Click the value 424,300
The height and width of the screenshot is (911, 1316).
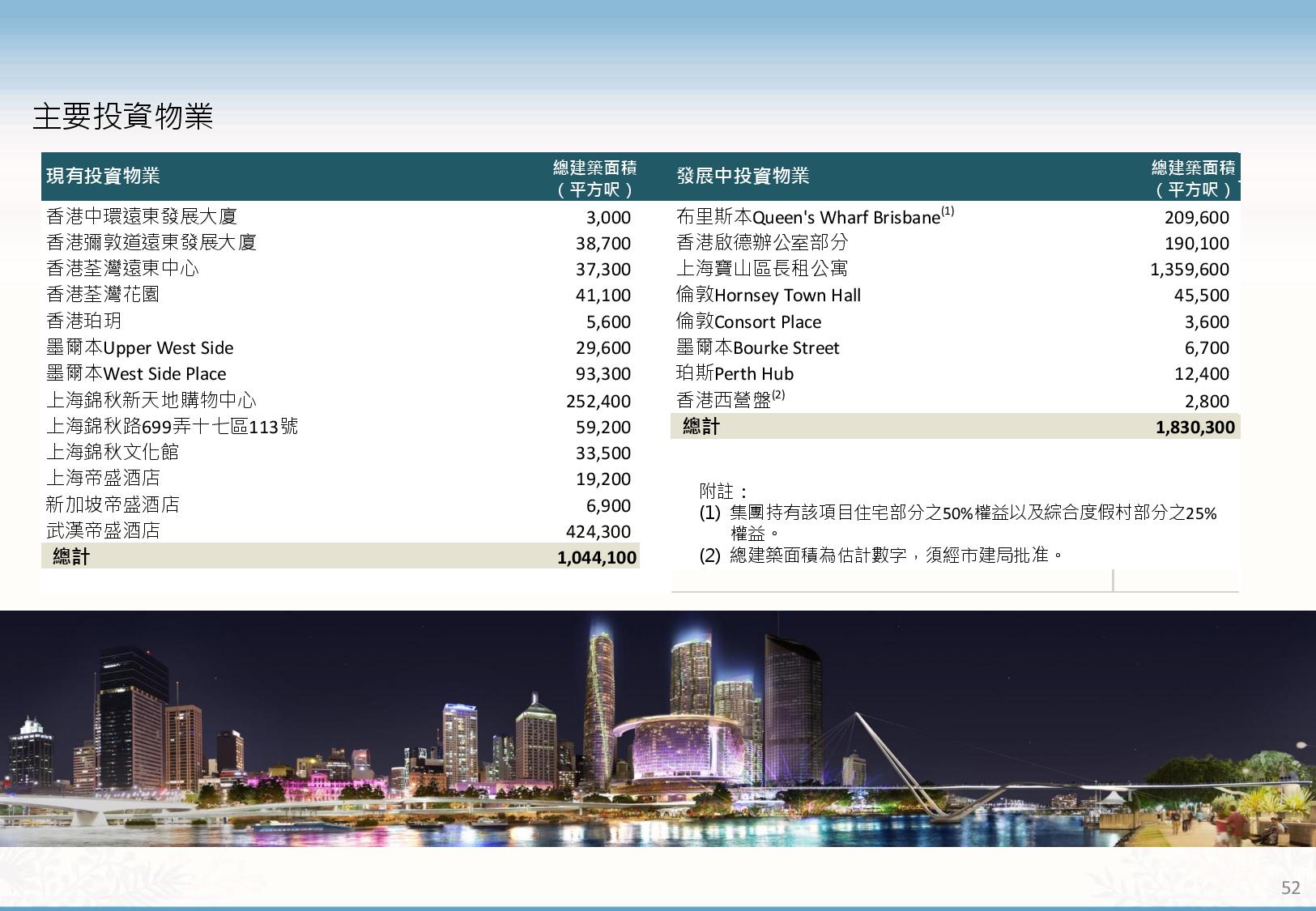tap(598, 531)
